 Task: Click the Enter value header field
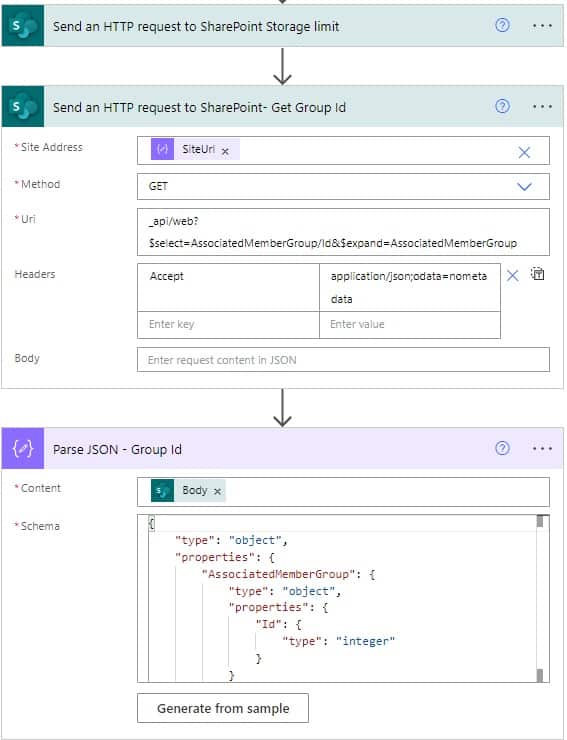click(409, 325)
